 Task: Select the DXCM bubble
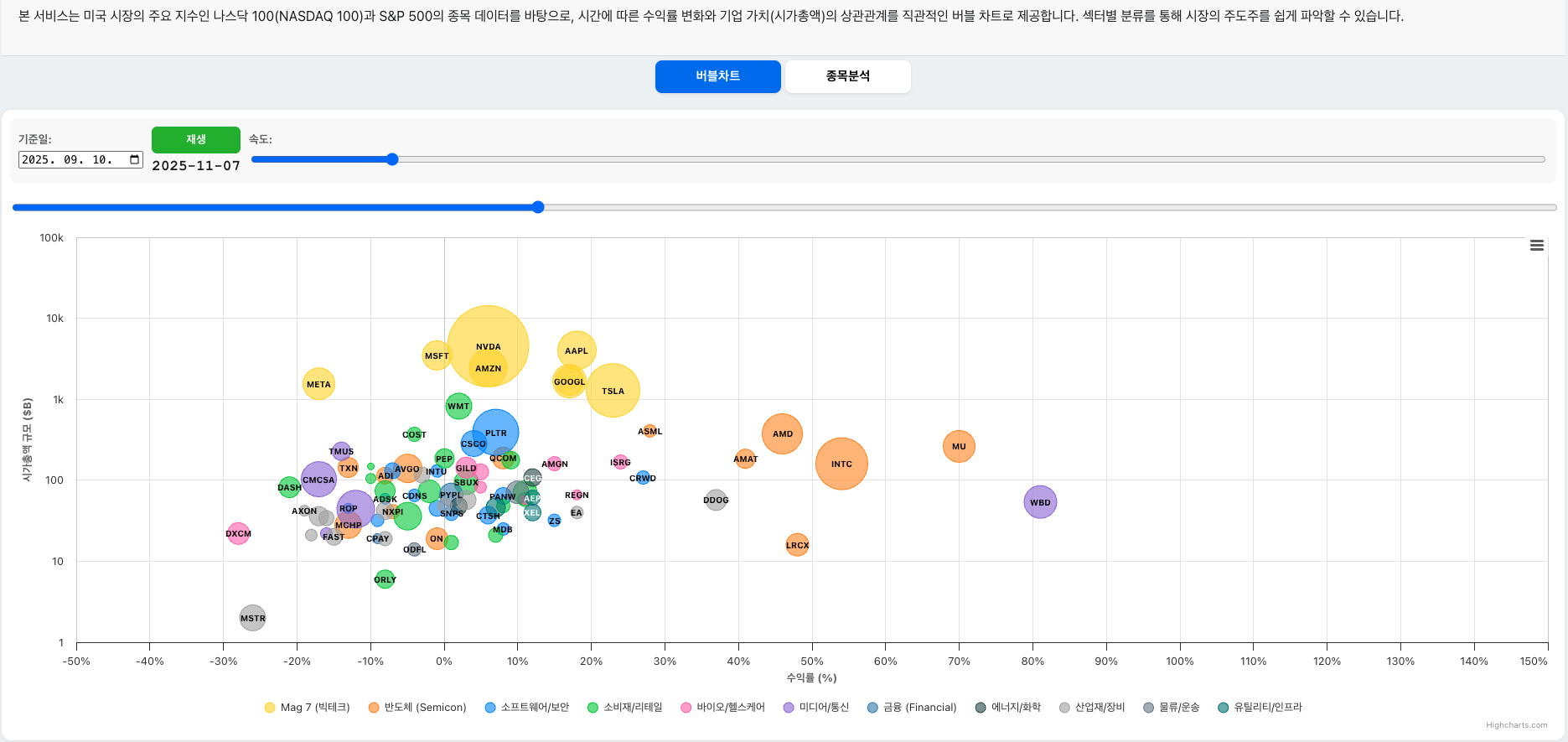pos(238,533)
